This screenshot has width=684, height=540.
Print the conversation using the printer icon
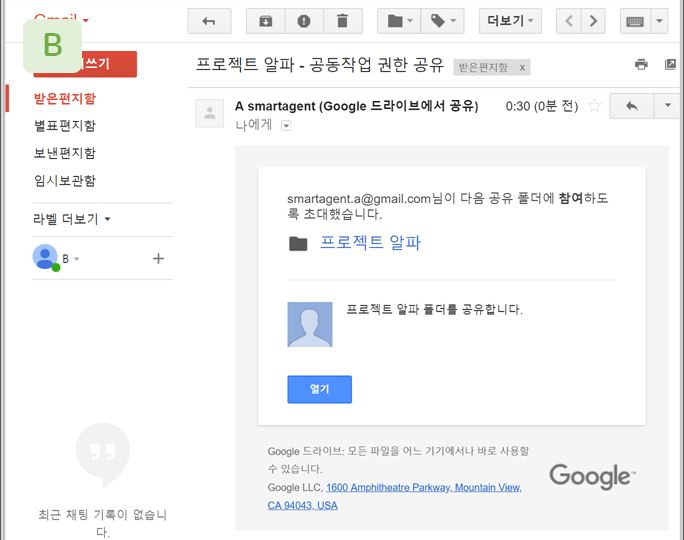click(x=641, y=65)
